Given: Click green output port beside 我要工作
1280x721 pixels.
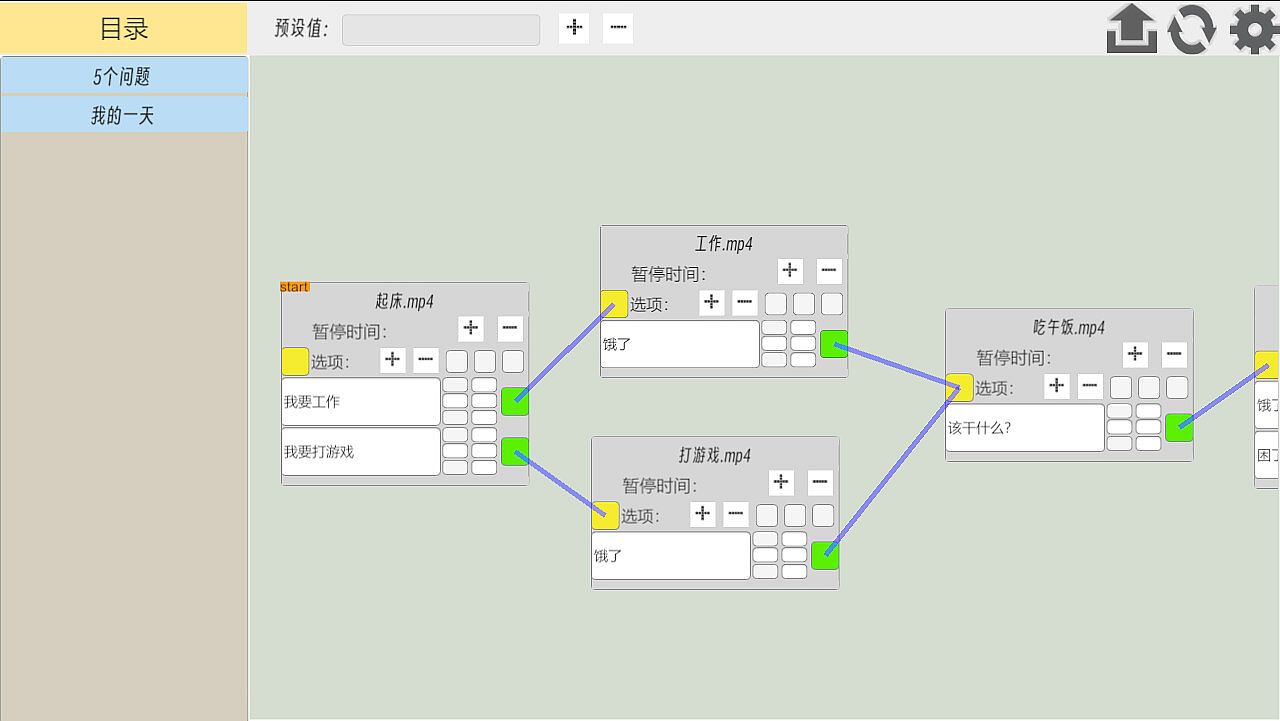Looking at the screenshot, I should 515,401.
